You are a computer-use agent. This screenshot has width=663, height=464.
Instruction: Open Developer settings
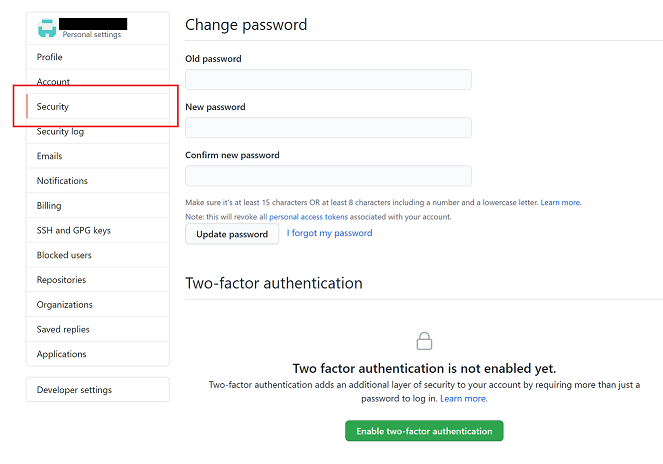tap(98, 390)
